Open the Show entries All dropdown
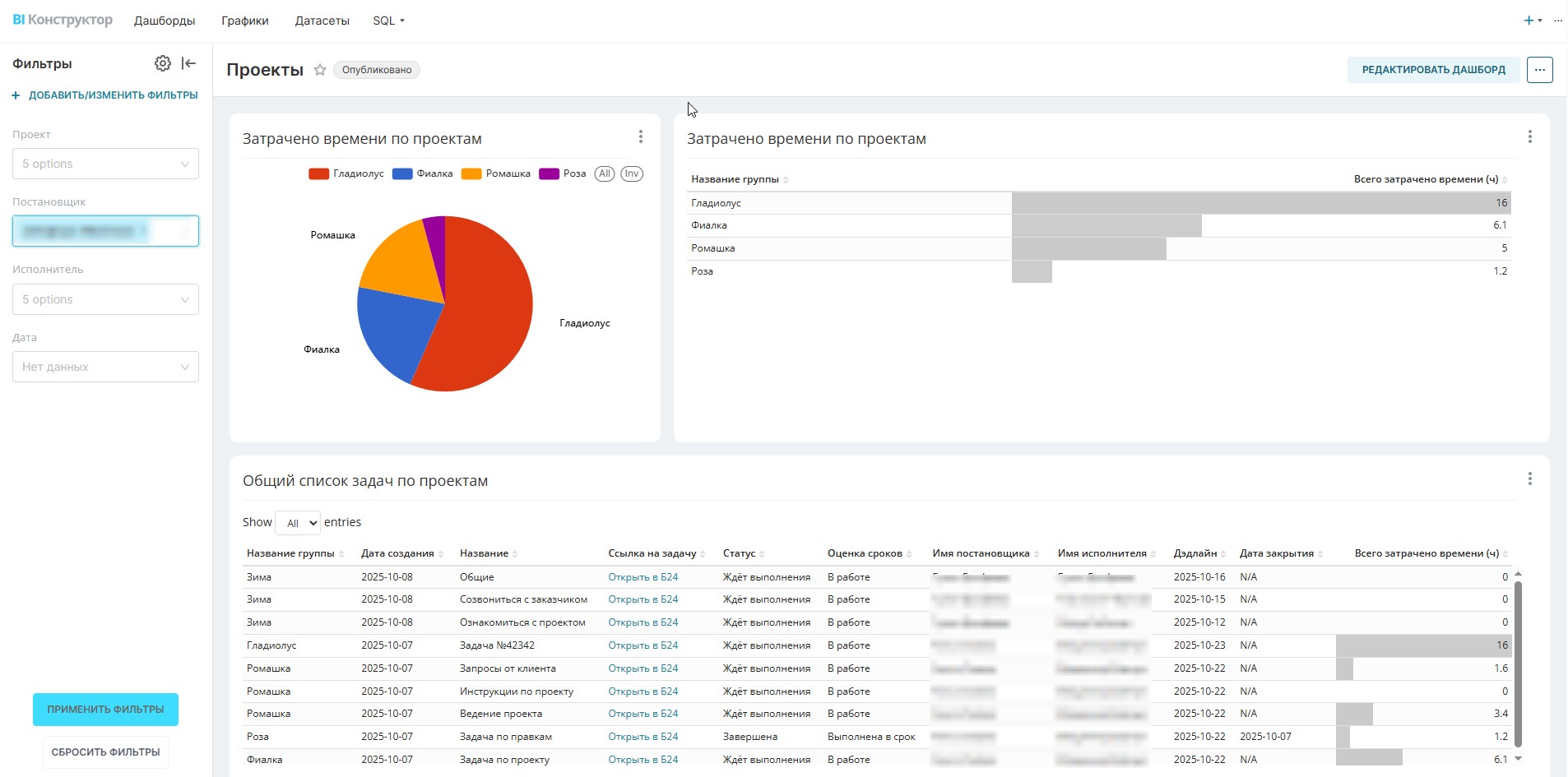Image resolution: width=1568 pixels, height=777 pixels. pos(298,523)
